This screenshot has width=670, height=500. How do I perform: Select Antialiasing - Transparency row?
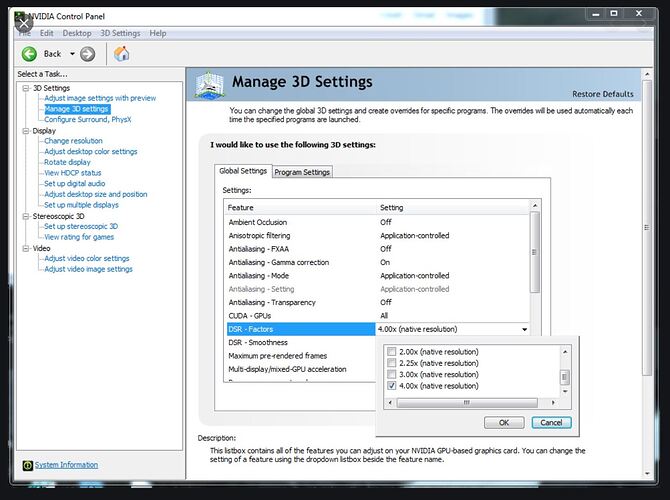tap(376, 302)
